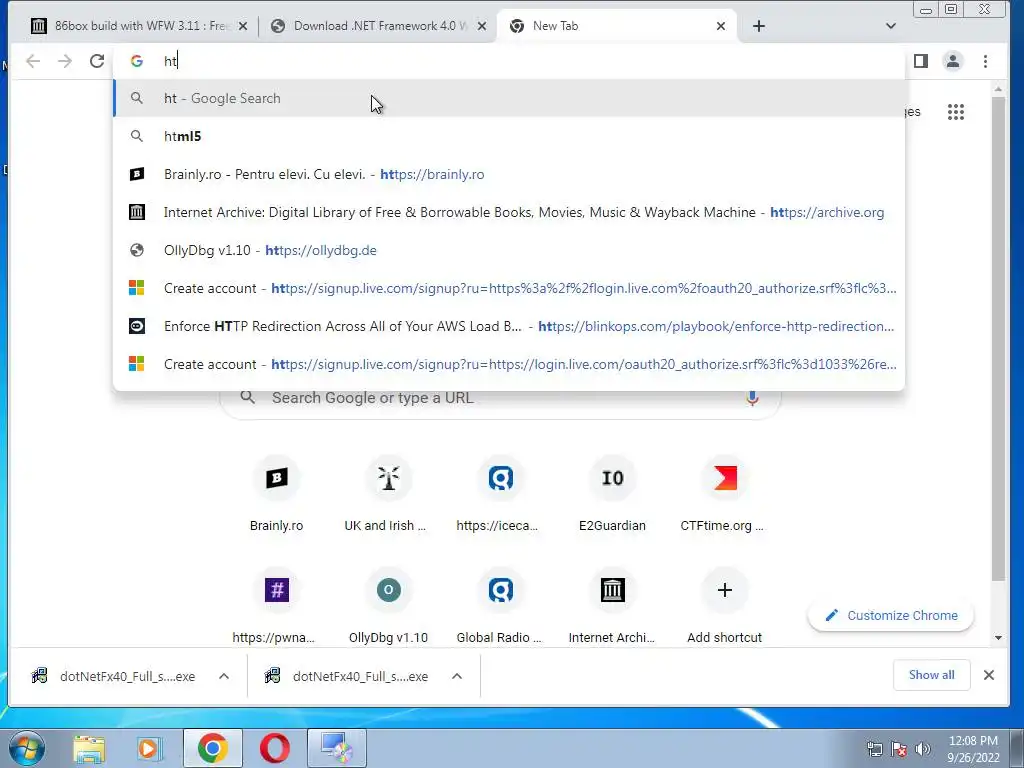Go forward with the forward arrow
This screenshot has height=768, width=1024.
[65, 61]
